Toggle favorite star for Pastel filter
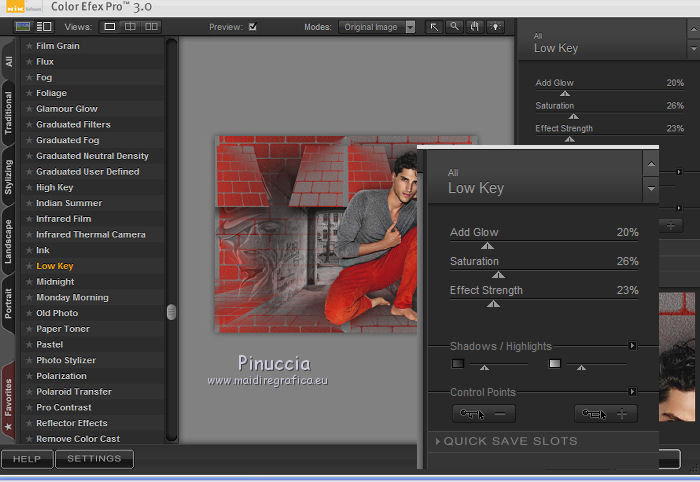 (29, 345)
